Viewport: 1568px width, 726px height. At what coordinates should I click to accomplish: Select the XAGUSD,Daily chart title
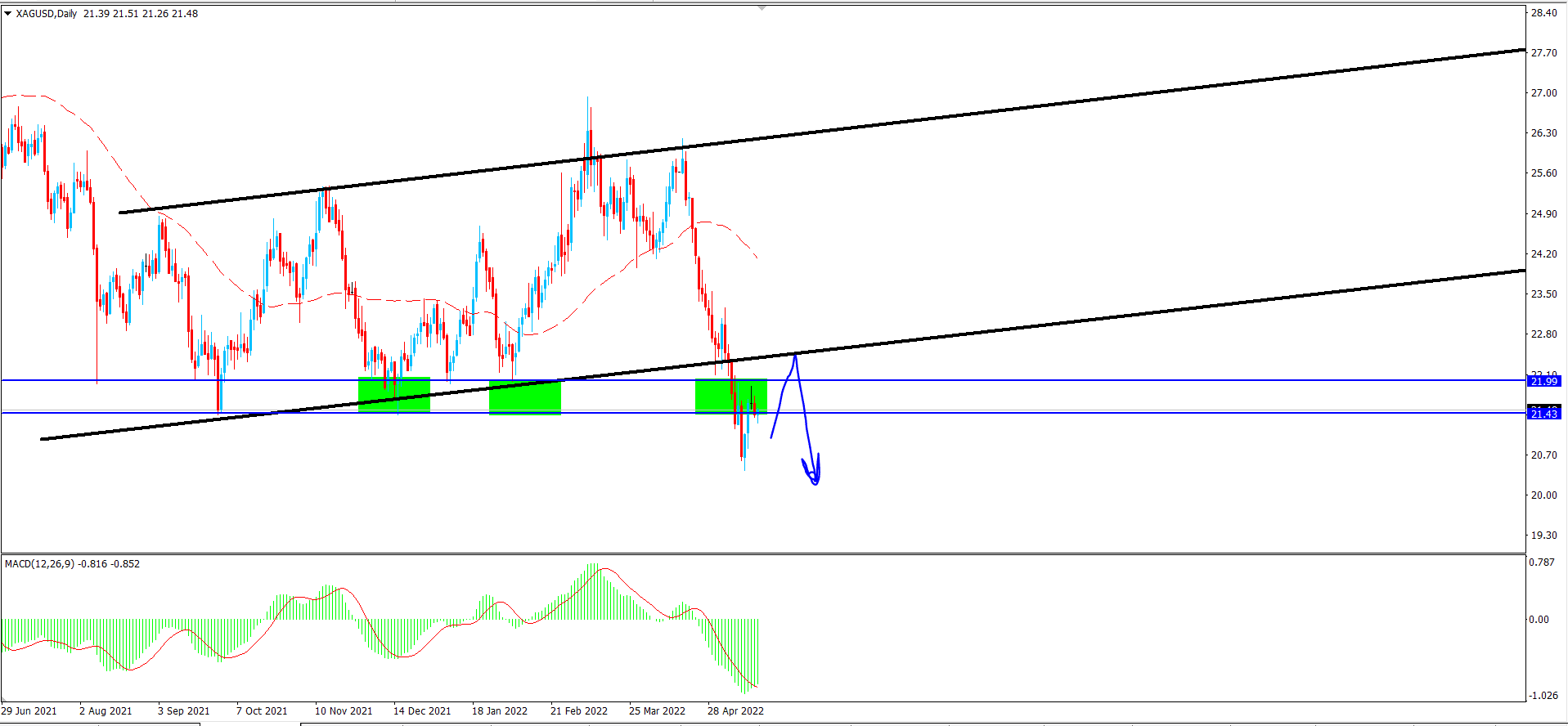(x=47, y=14)
